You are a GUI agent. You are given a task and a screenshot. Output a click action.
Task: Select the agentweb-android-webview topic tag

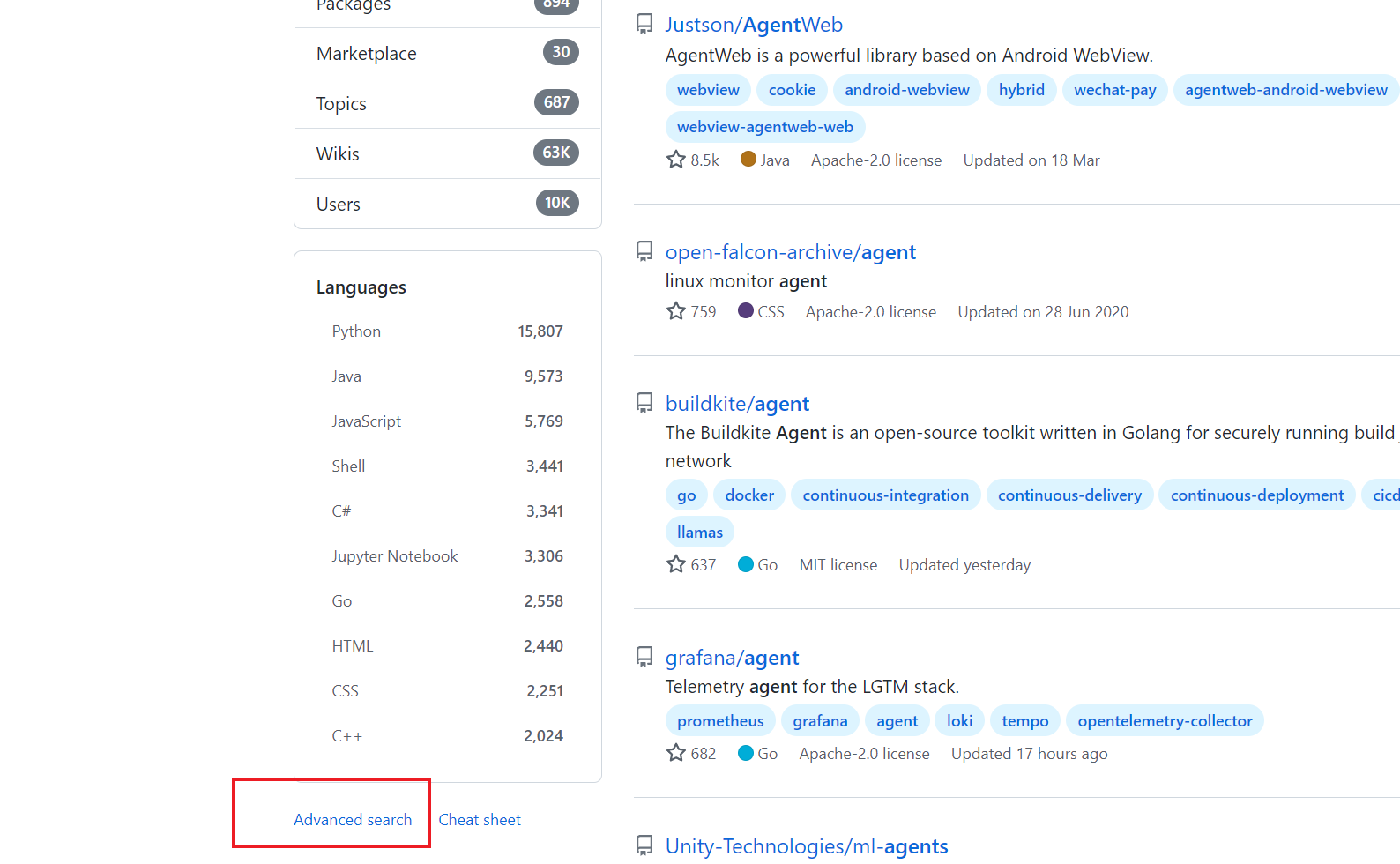[1286, 90]
